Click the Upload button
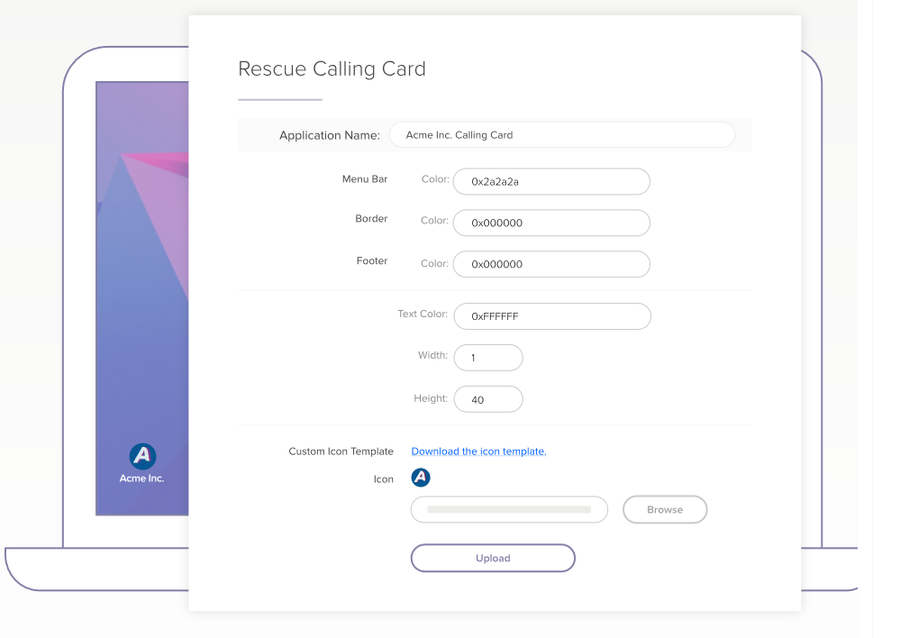The image size is (900, 638). pos(493,558)
